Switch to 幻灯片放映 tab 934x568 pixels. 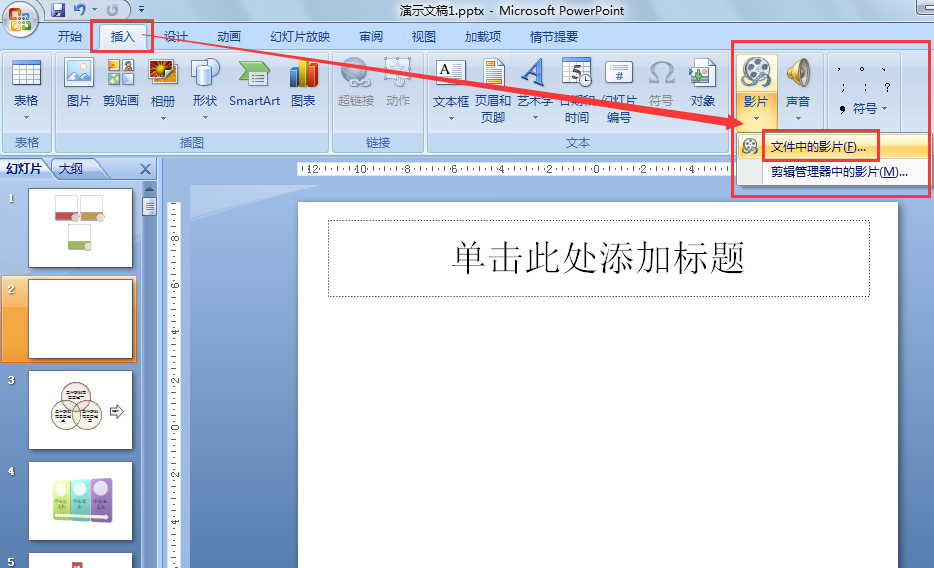click(x=300, y=36)
